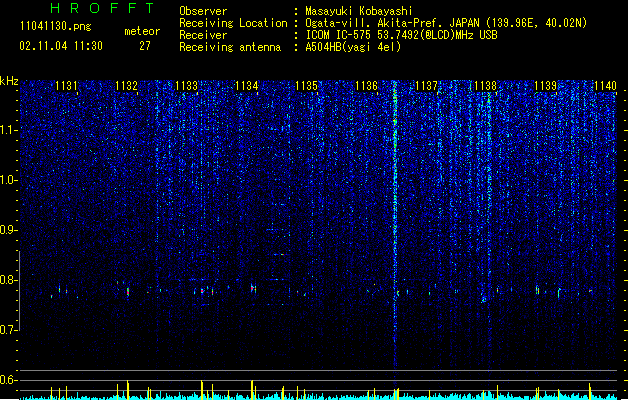Click the kHz axis unit label

pos(9,81)
